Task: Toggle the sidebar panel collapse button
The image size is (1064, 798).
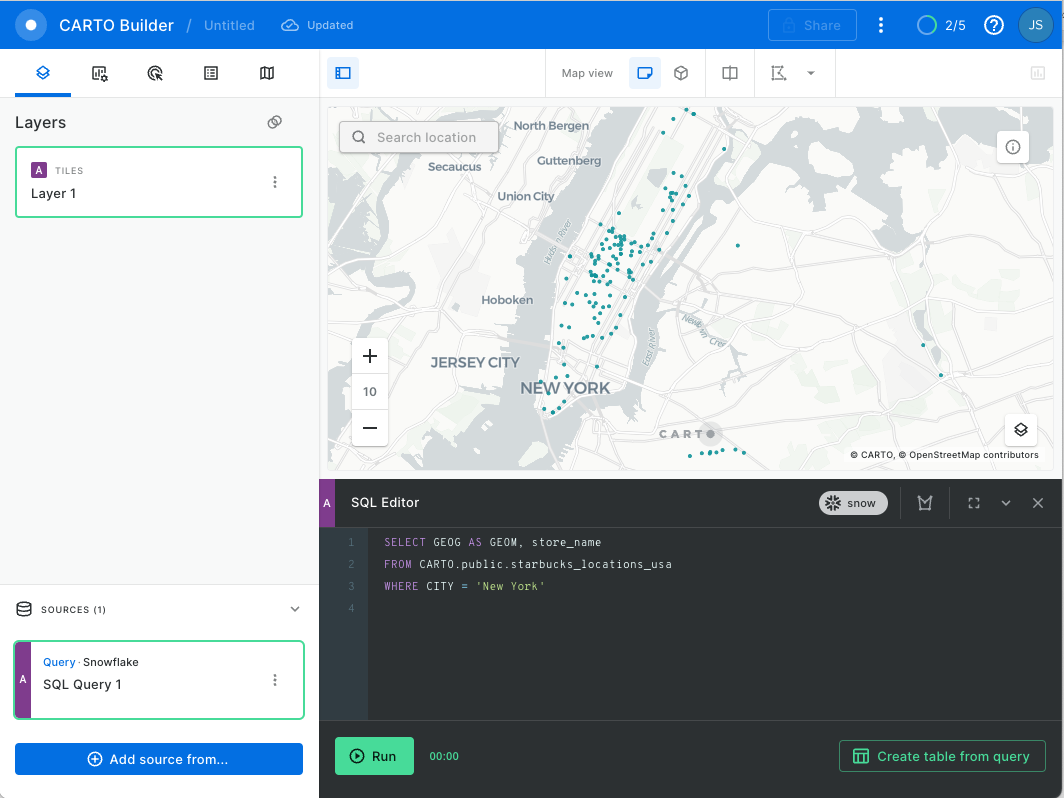Action: [x=343, y=73]
